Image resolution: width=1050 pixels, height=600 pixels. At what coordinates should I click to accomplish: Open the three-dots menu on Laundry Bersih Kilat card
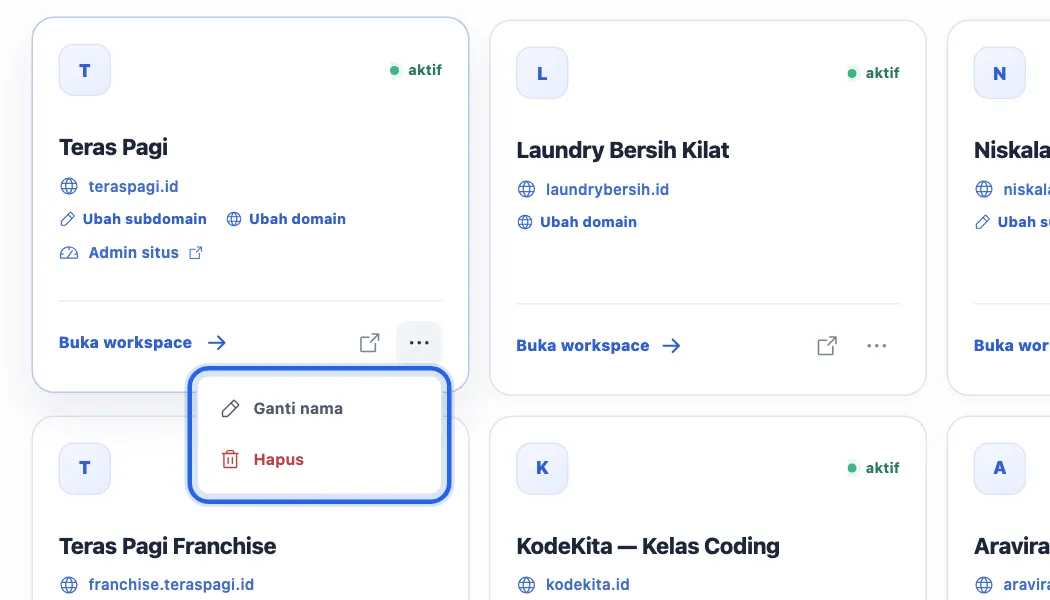point(877,346)
